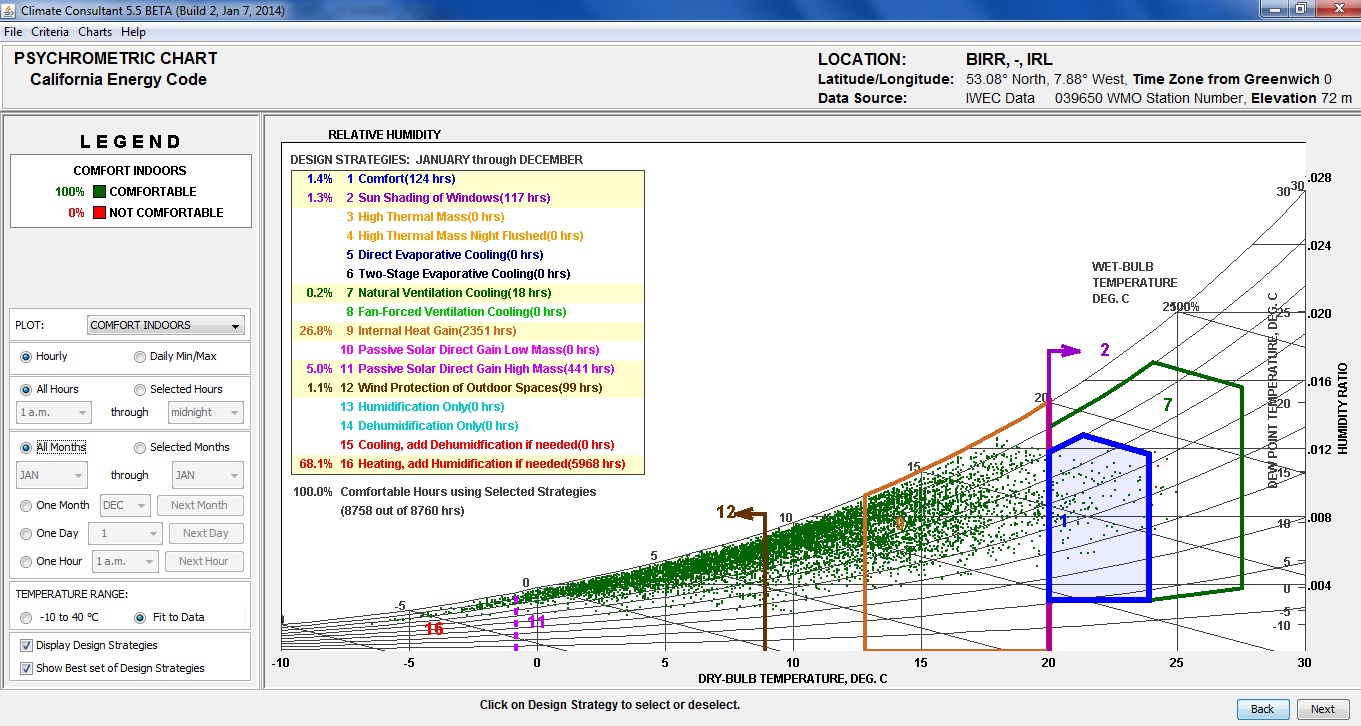Choose the Selected Hours radio option

tap(140, 390)
